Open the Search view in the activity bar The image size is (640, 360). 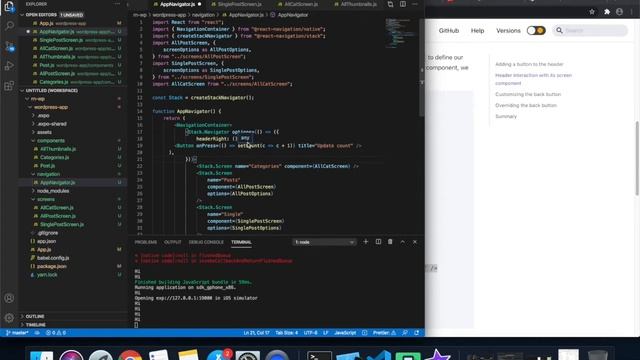[9, 26]
